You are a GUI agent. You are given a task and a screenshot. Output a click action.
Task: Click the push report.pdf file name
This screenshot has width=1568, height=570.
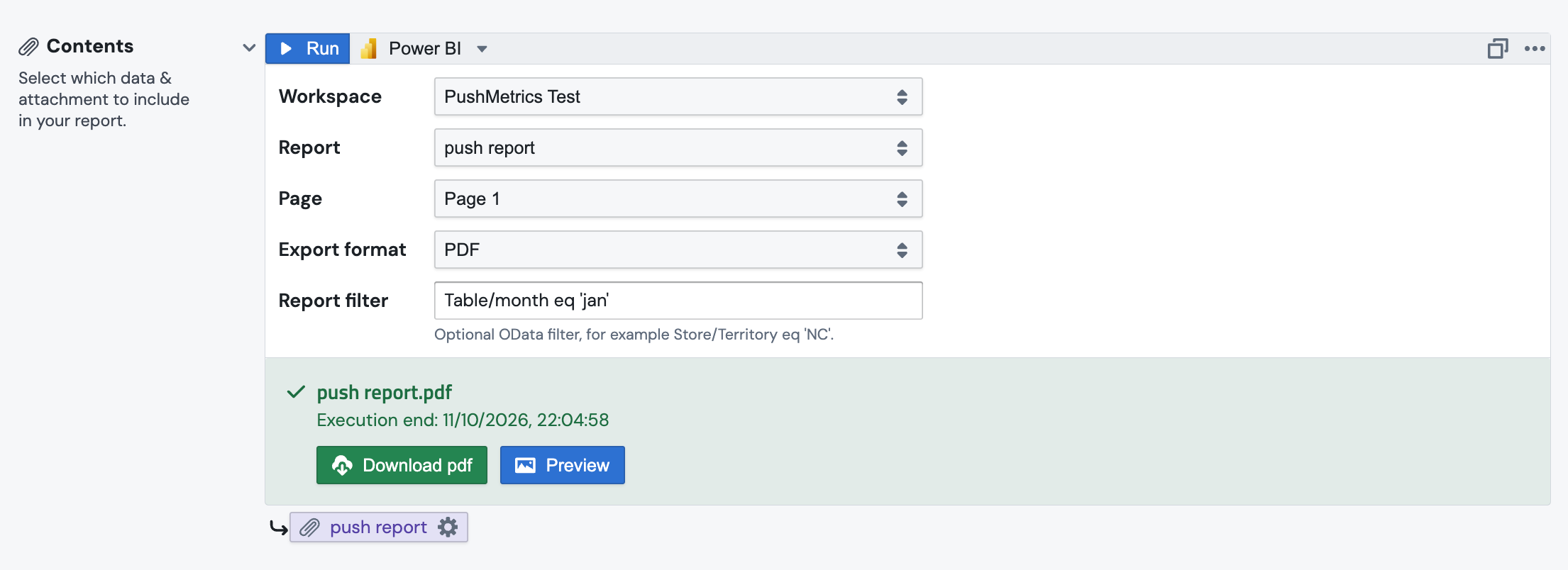coord(385,392)
